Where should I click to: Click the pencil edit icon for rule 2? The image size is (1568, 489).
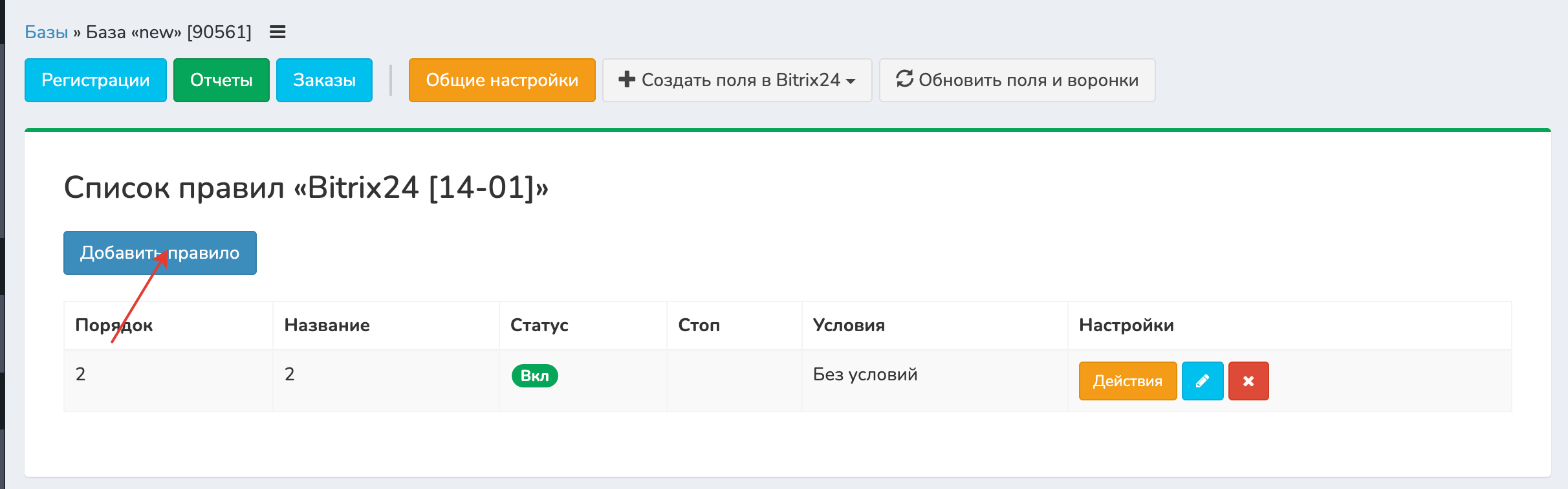click(1202, 381)
